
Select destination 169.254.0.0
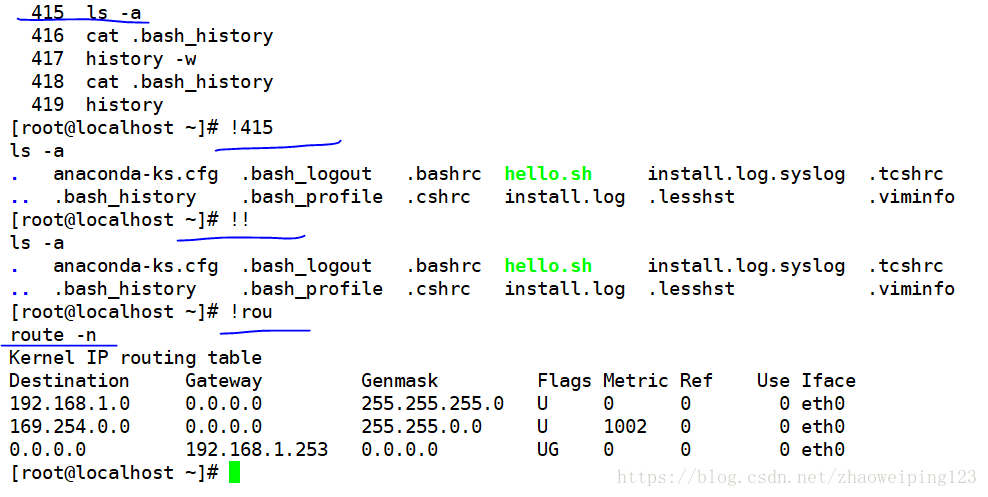click(69, 427)
